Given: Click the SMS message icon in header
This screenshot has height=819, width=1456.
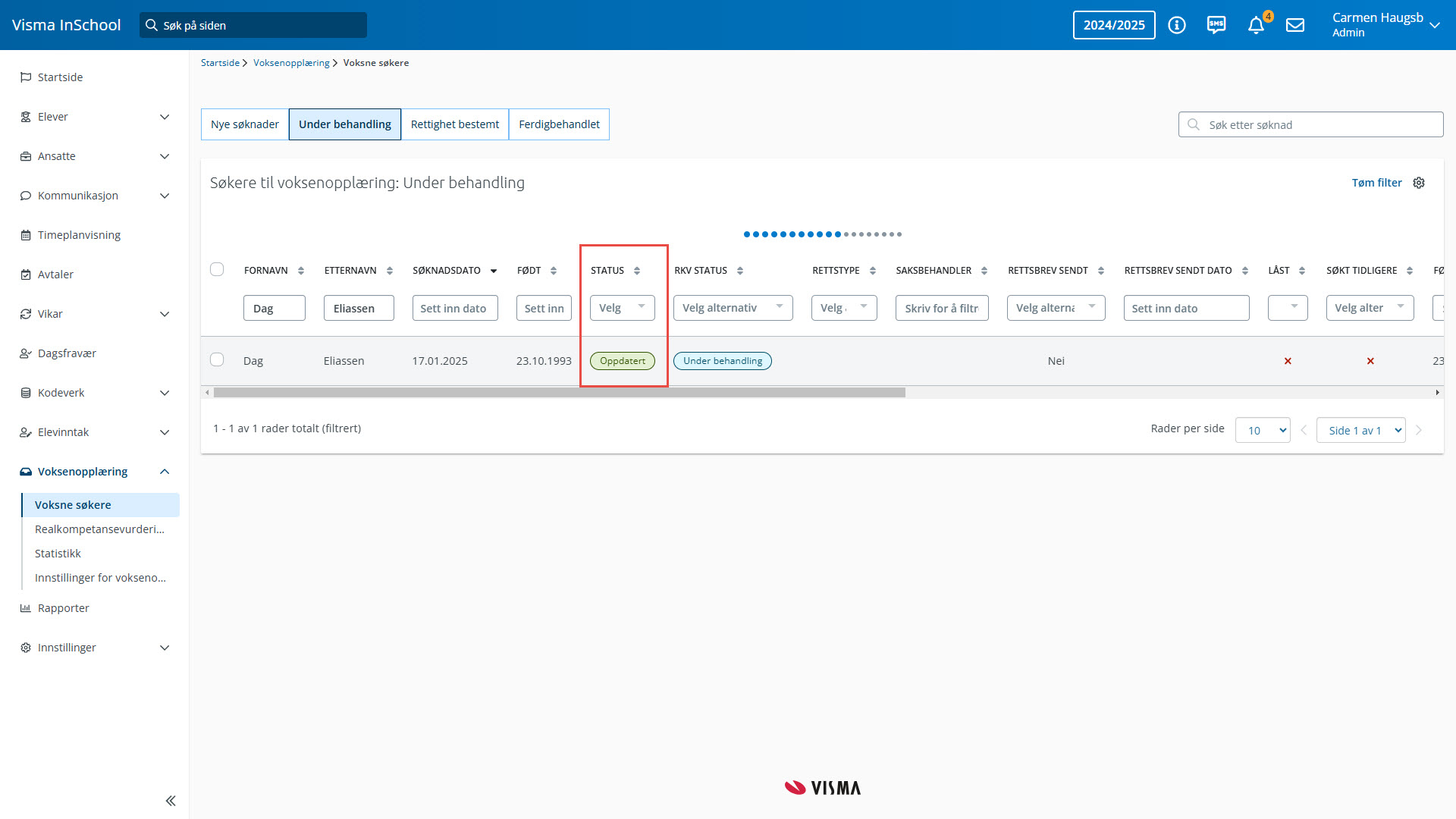Looking at the screenshot, I should 1216,25.
